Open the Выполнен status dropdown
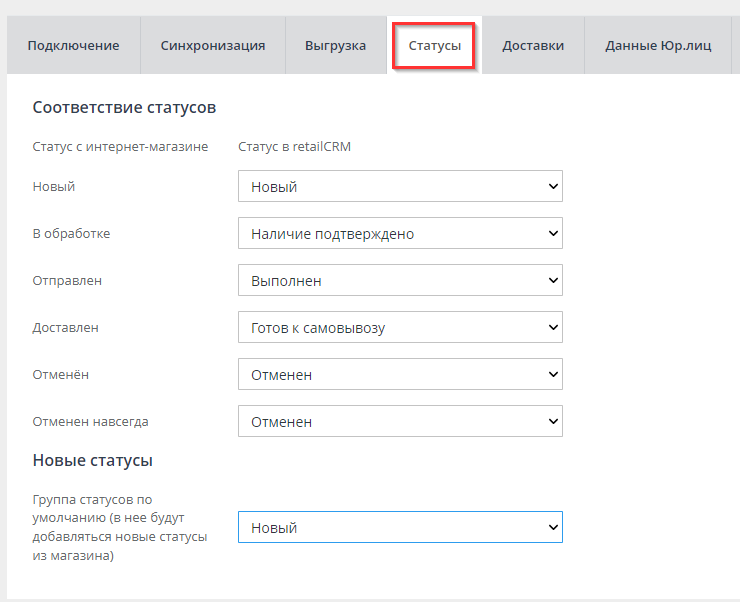The height and width of the screenshot is (602, 740). tap(400, 280)
